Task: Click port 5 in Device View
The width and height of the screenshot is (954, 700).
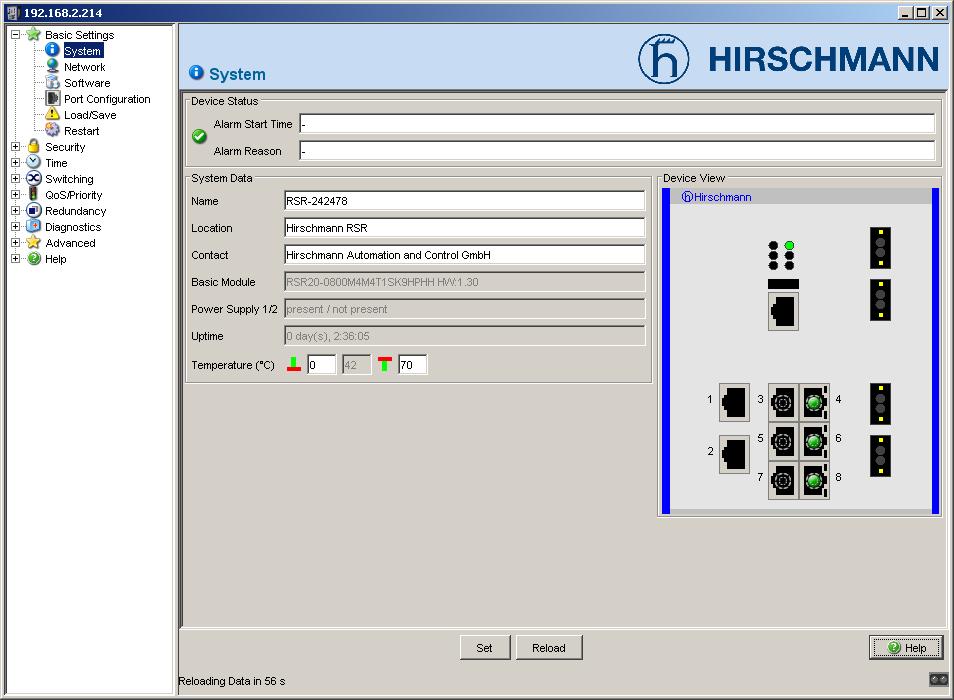Action: coord(783,441)
